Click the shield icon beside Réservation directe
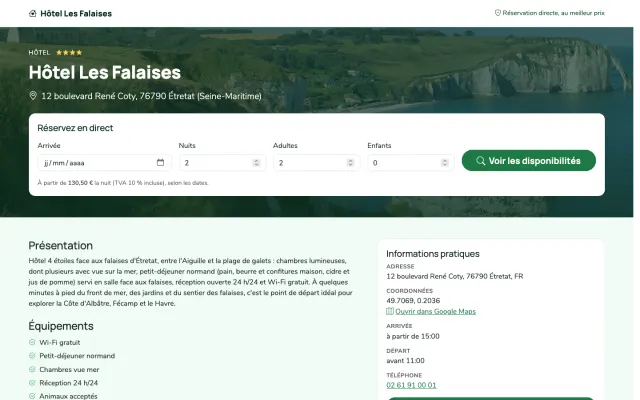The height and width of the screenshot is (400, 640). click(498, 13)
